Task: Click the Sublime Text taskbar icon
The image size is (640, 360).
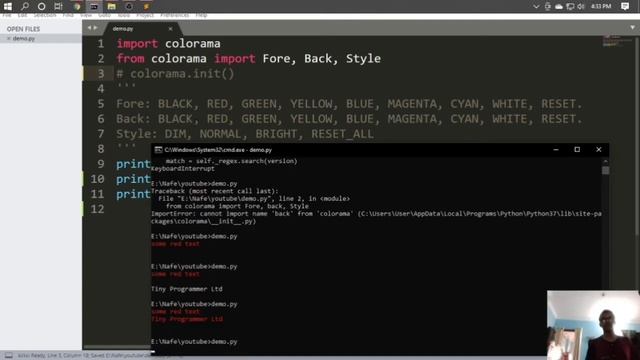Action: [146, 7]
